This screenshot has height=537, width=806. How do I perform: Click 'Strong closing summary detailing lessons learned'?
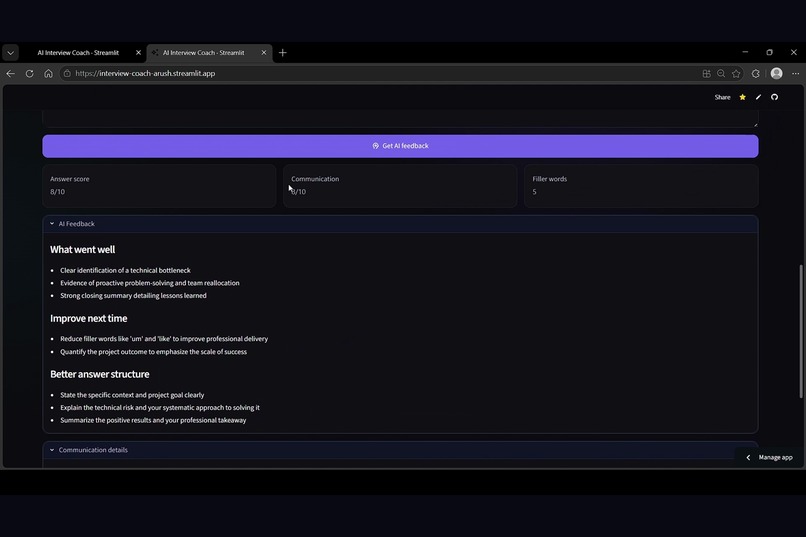coord(133,295)
